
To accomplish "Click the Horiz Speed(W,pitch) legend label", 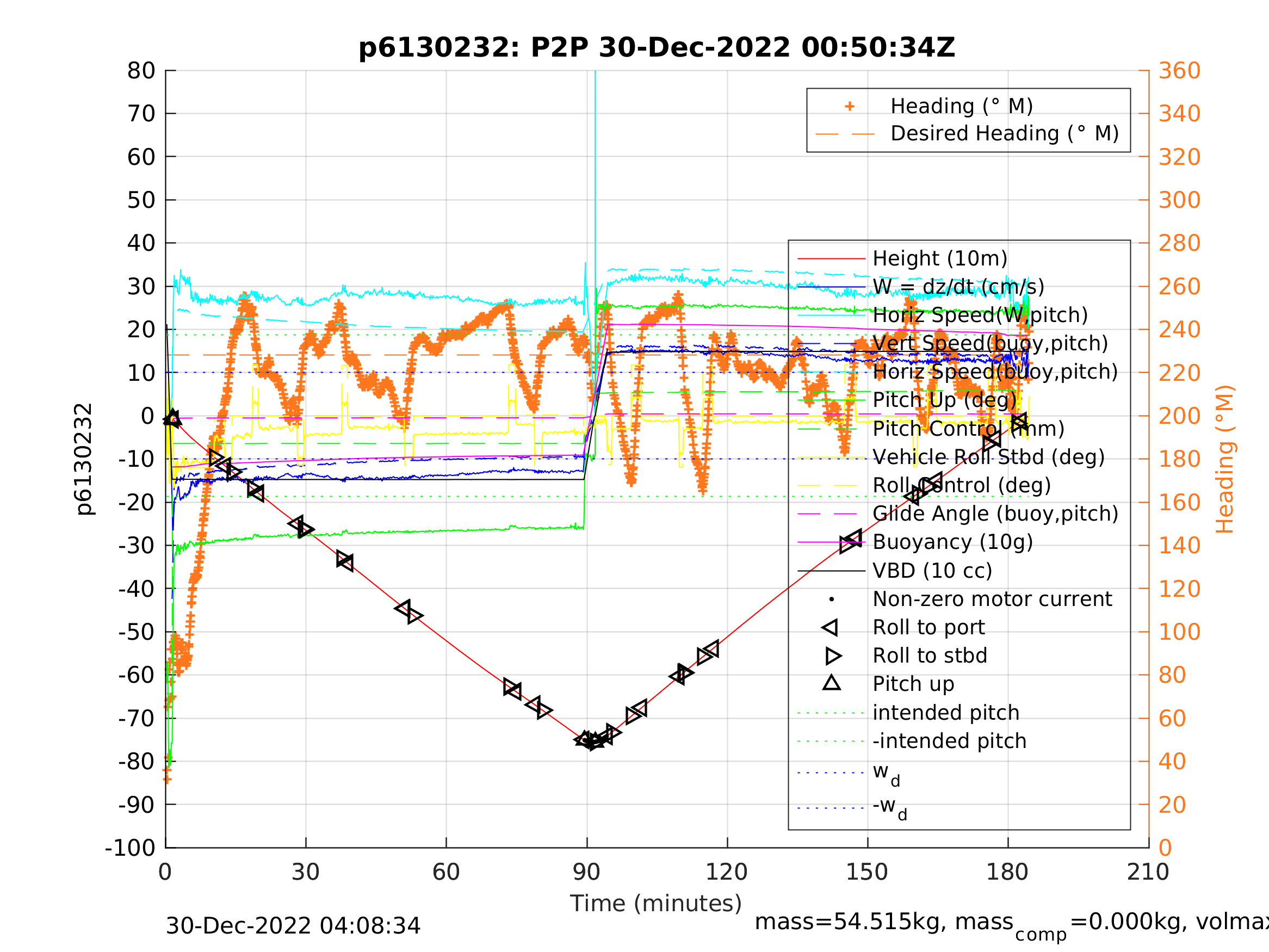I will click(x=980, y=315).
